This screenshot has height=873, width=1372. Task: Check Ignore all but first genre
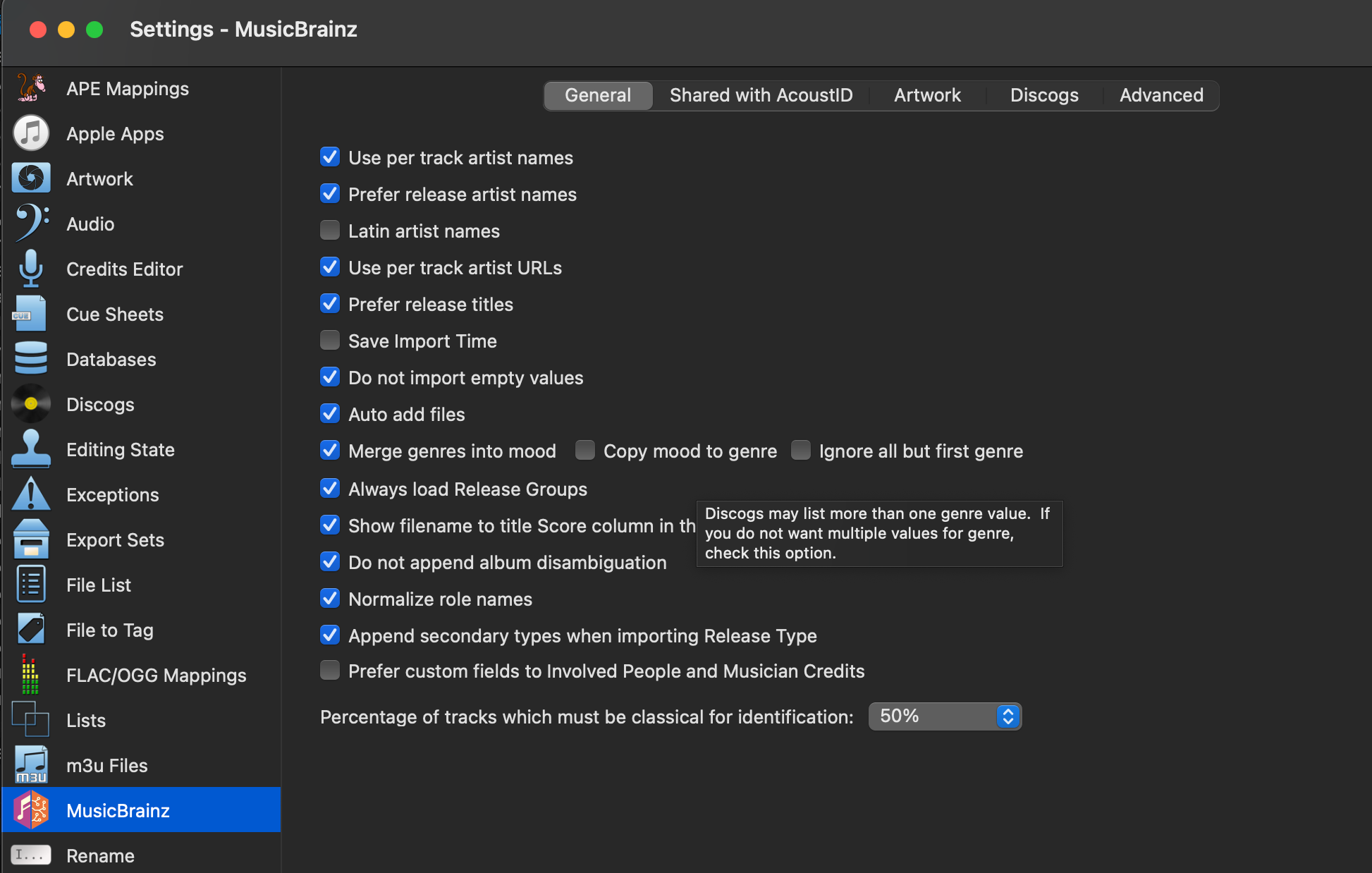pyautogui.click(x=801, y=451)
